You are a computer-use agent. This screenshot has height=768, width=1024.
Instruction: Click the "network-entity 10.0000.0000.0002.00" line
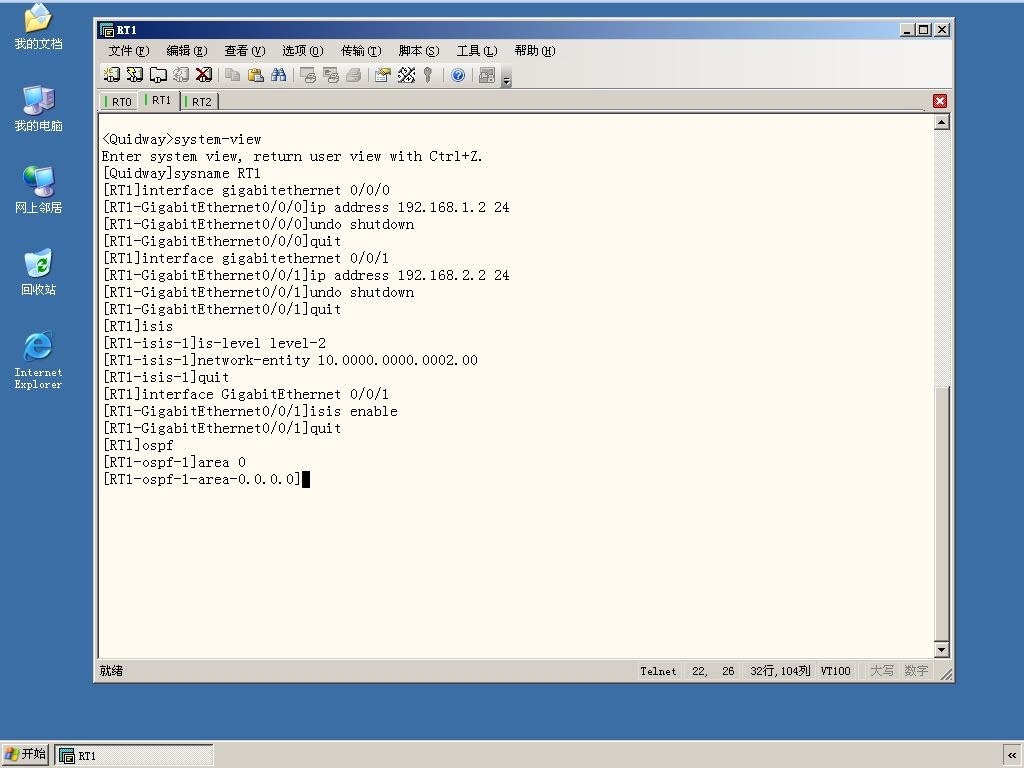[x=290, y=360]
